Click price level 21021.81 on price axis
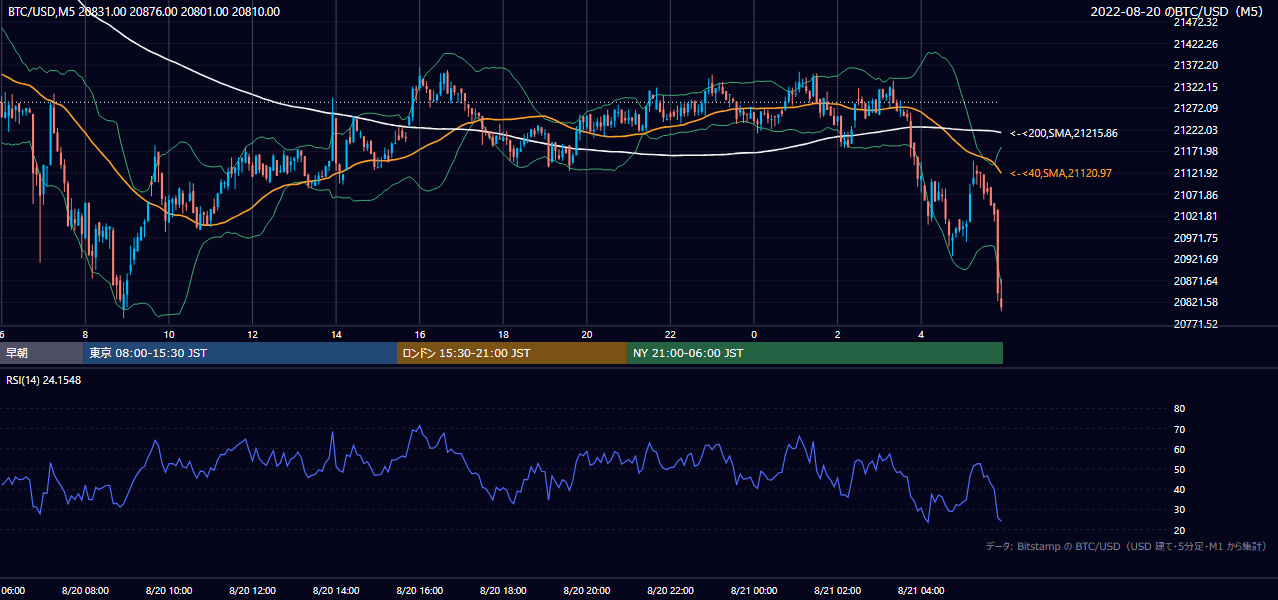Screen dimensions: 1278x600 (x=1195, y=216)
